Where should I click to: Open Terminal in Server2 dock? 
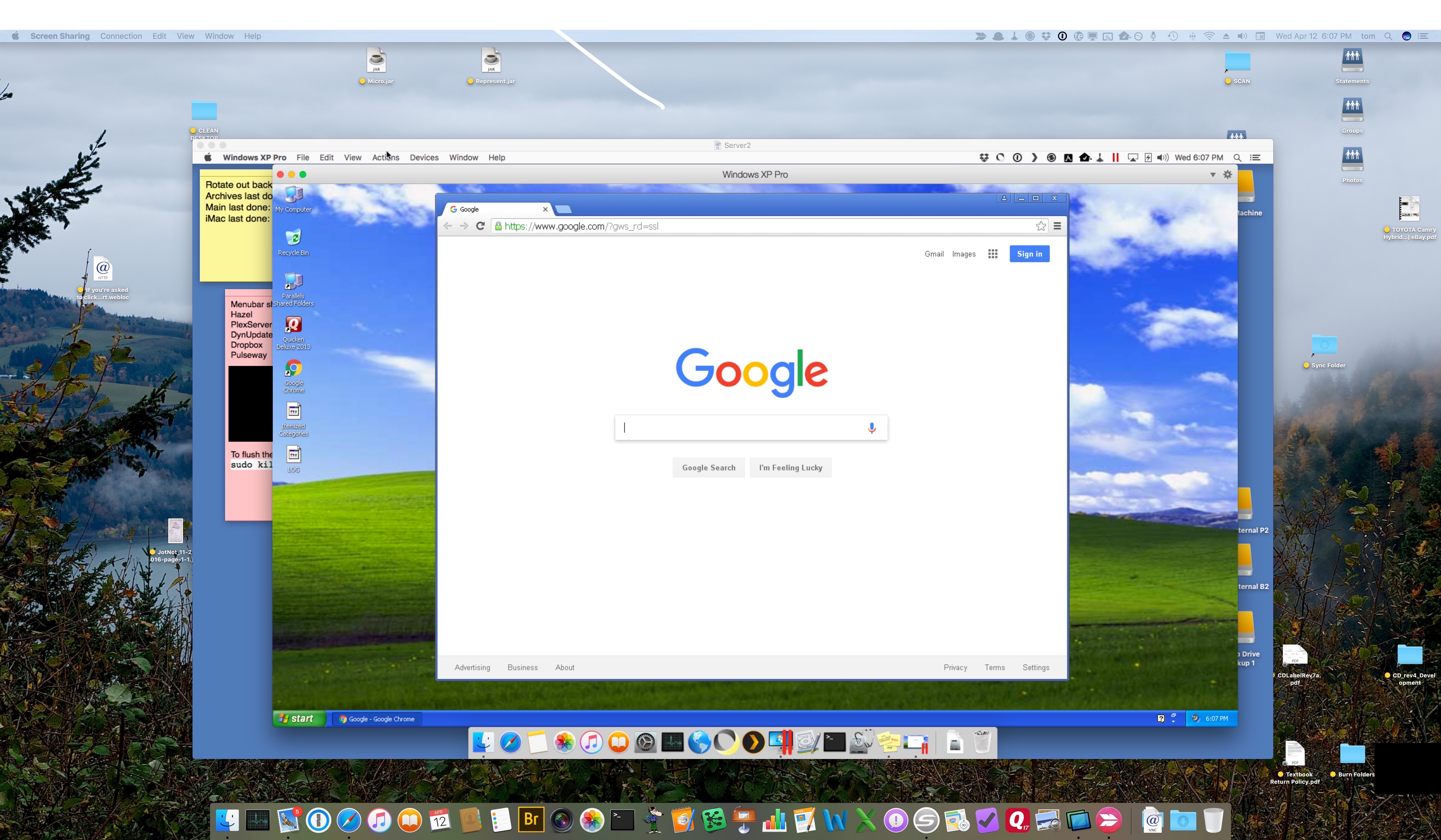[x=834, y=742]
